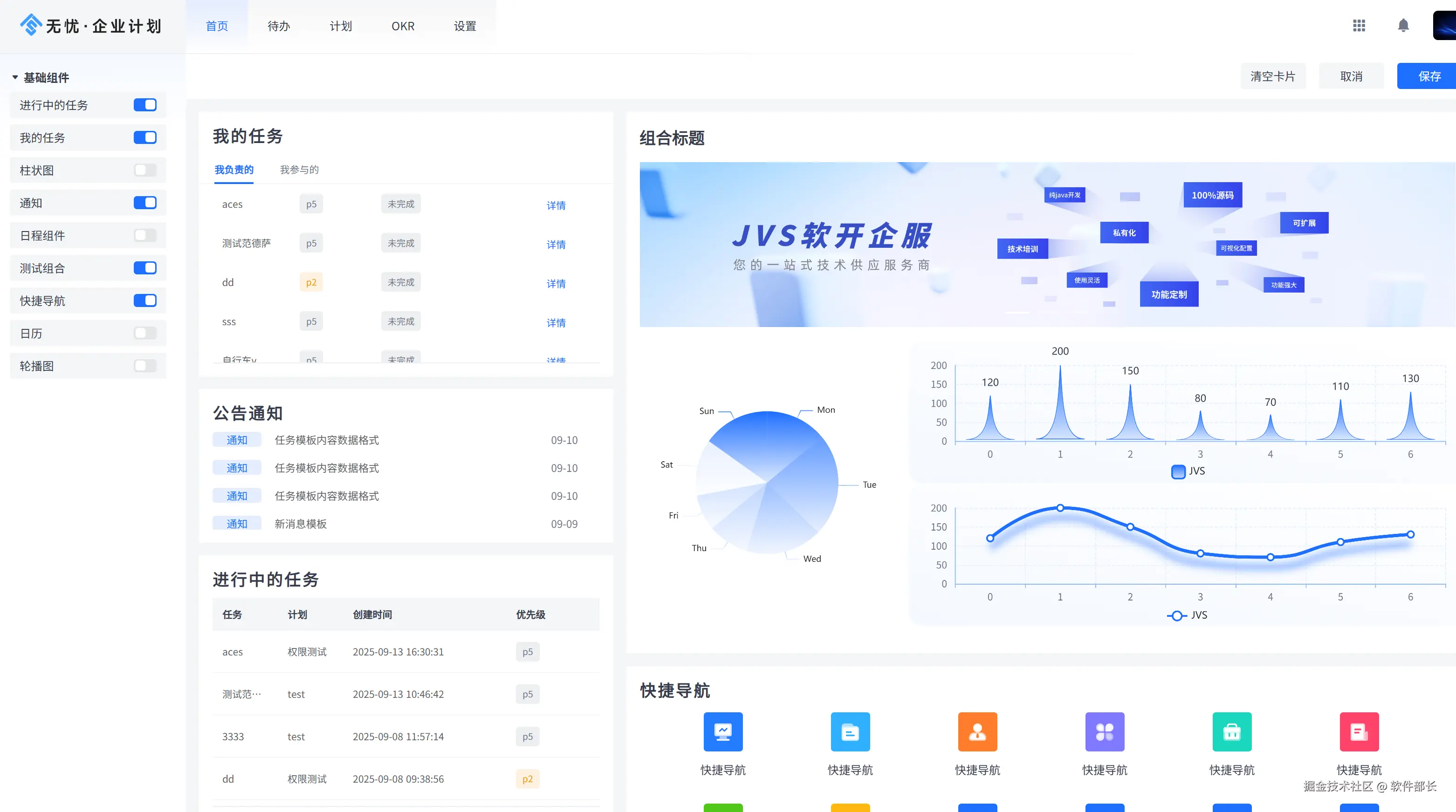Disable the 进行中的任务 toggle
This screenshot has width=1456, height=812.
point(145,105)
